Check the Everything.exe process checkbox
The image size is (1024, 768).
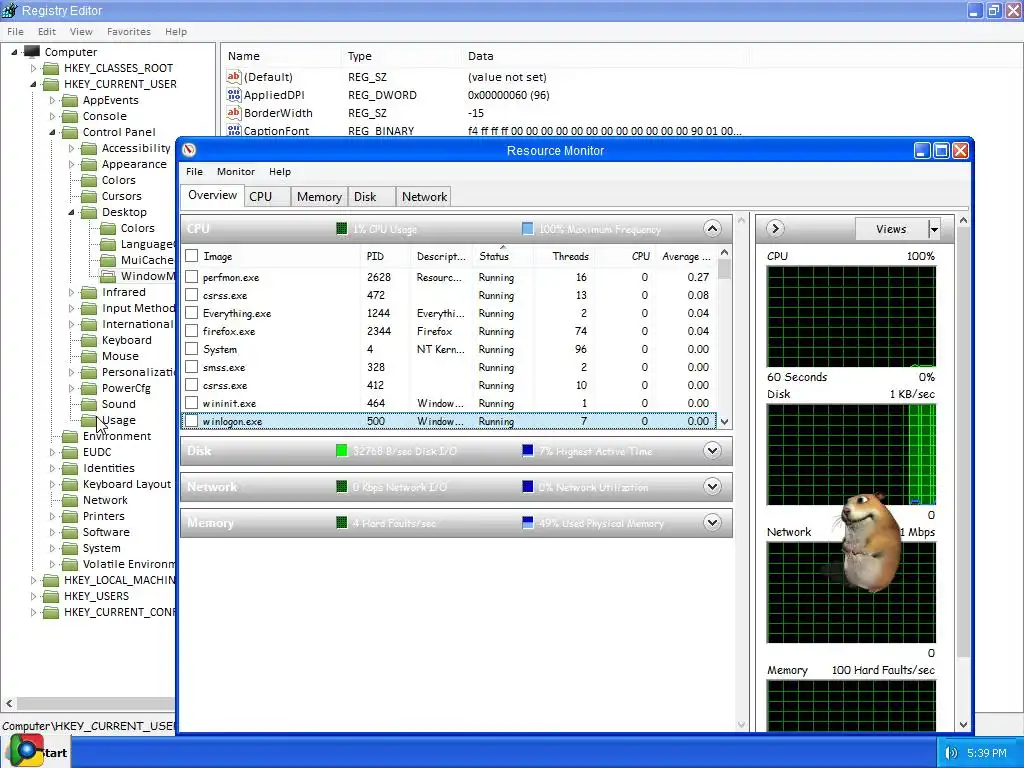(191, 313)
